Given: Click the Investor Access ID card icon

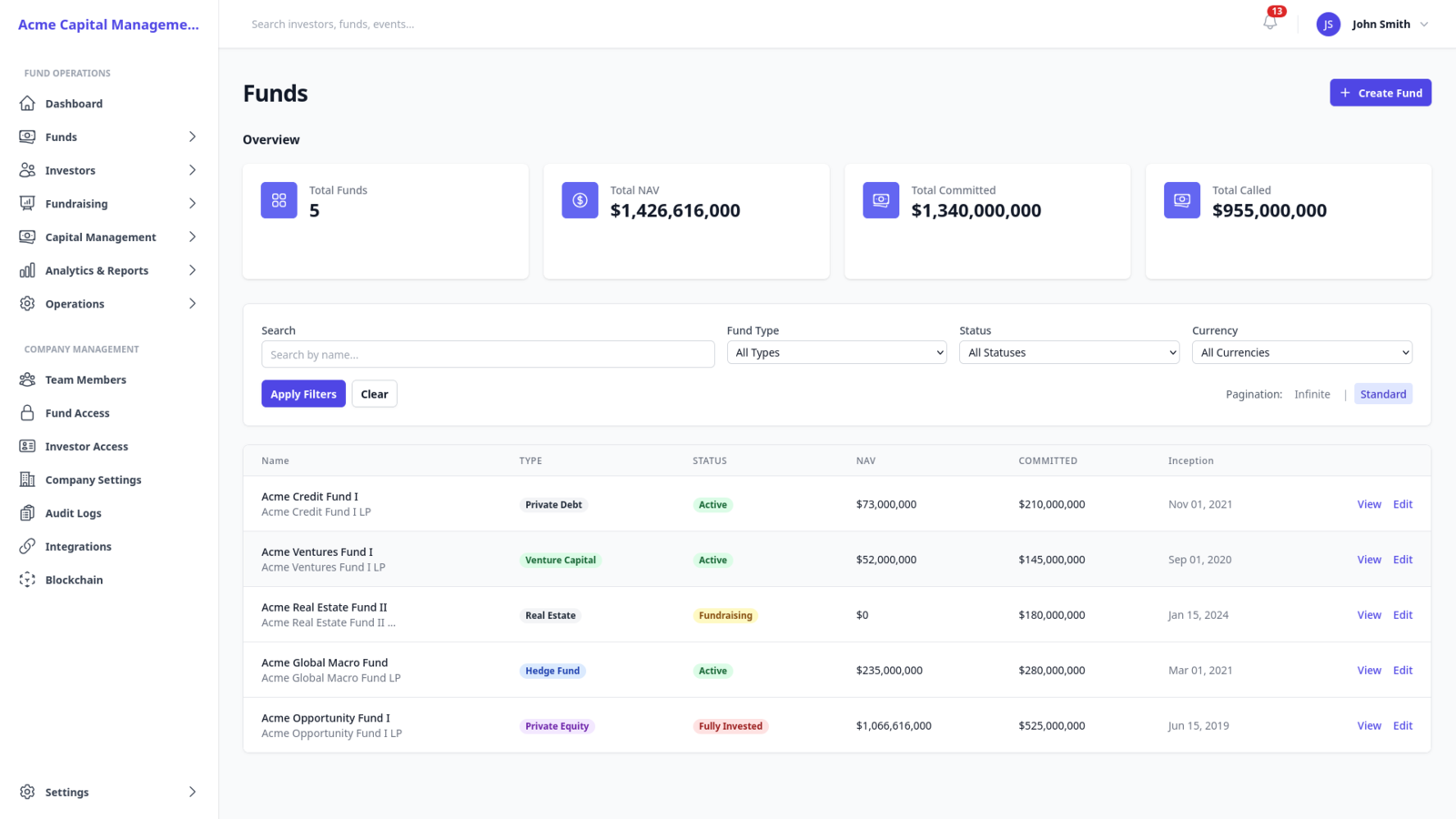Looking at the screenshot, I should pyautogui.click(x=27, y=446).
